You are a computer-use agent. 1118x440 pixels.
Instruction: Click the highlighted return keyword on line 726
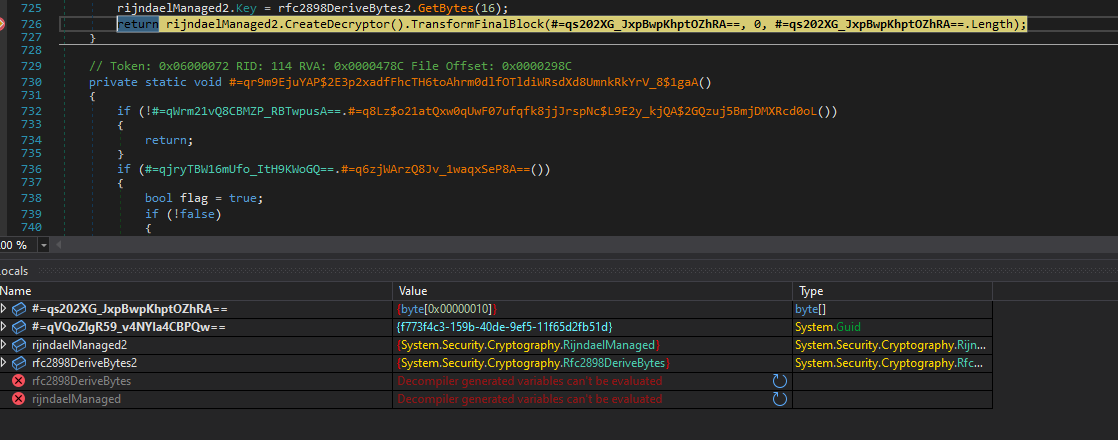(138, 24)
